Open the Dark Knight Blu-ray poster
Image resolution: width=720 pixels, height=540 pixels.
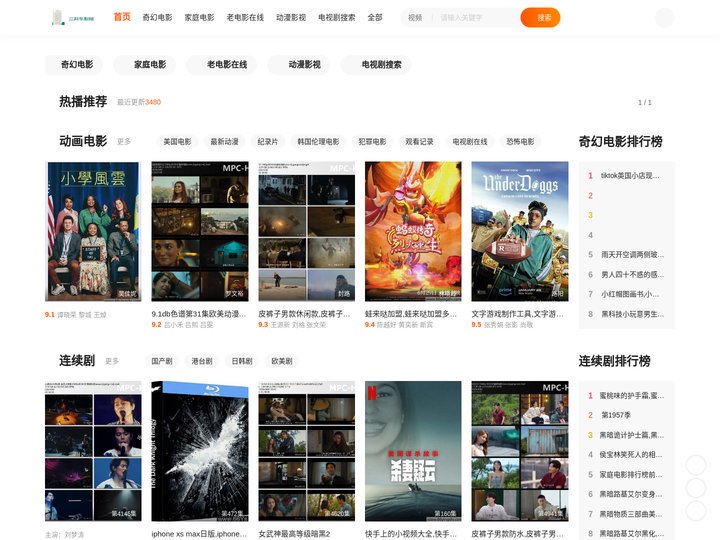[x=200, y=451]
